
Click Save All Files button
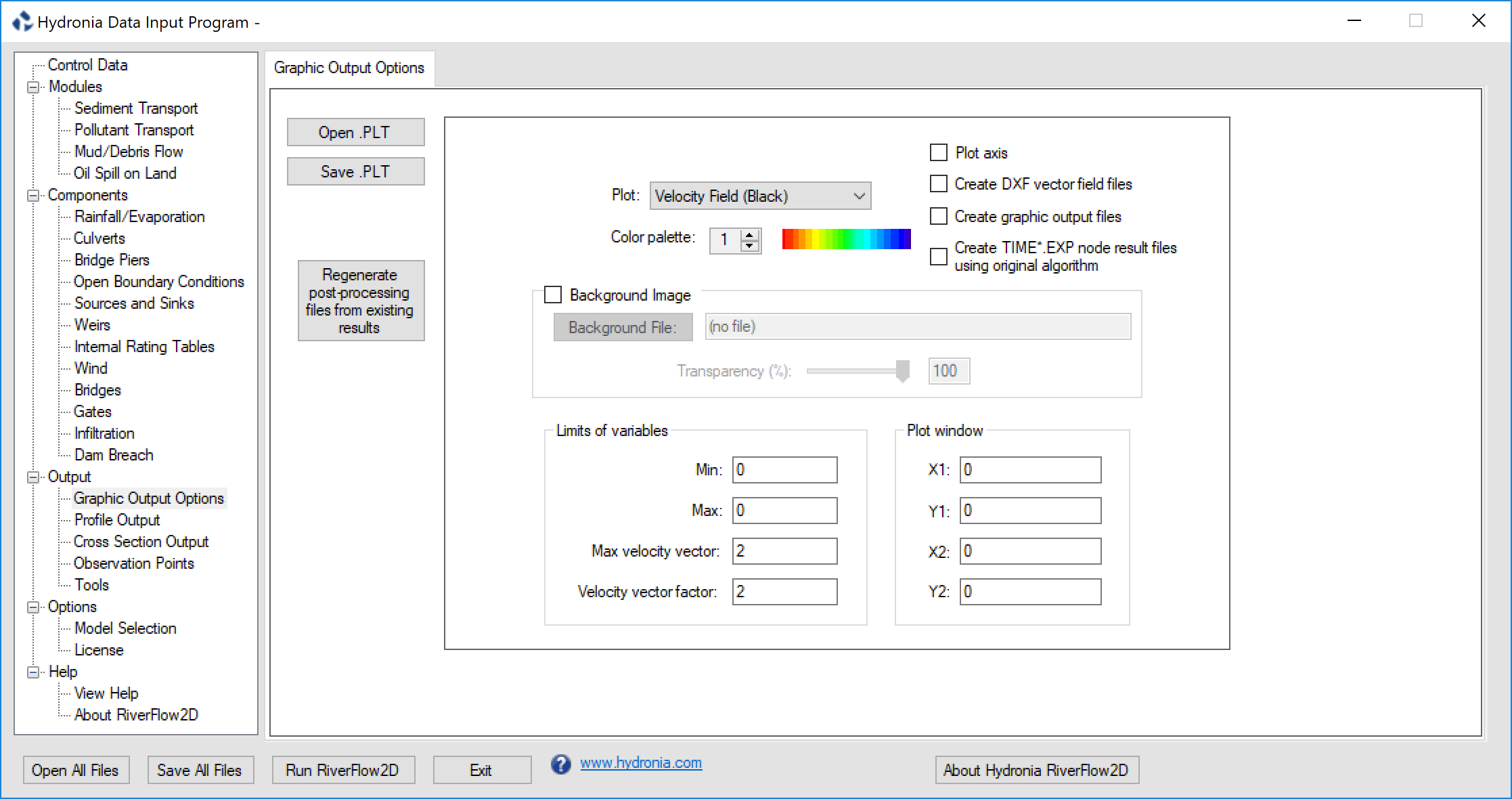[200, 770]
